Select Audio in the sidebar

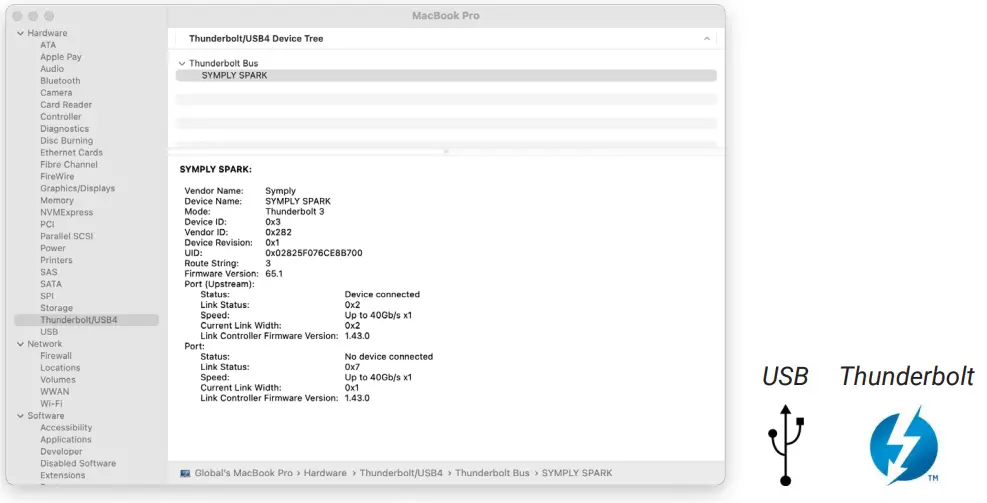point(52,69)
